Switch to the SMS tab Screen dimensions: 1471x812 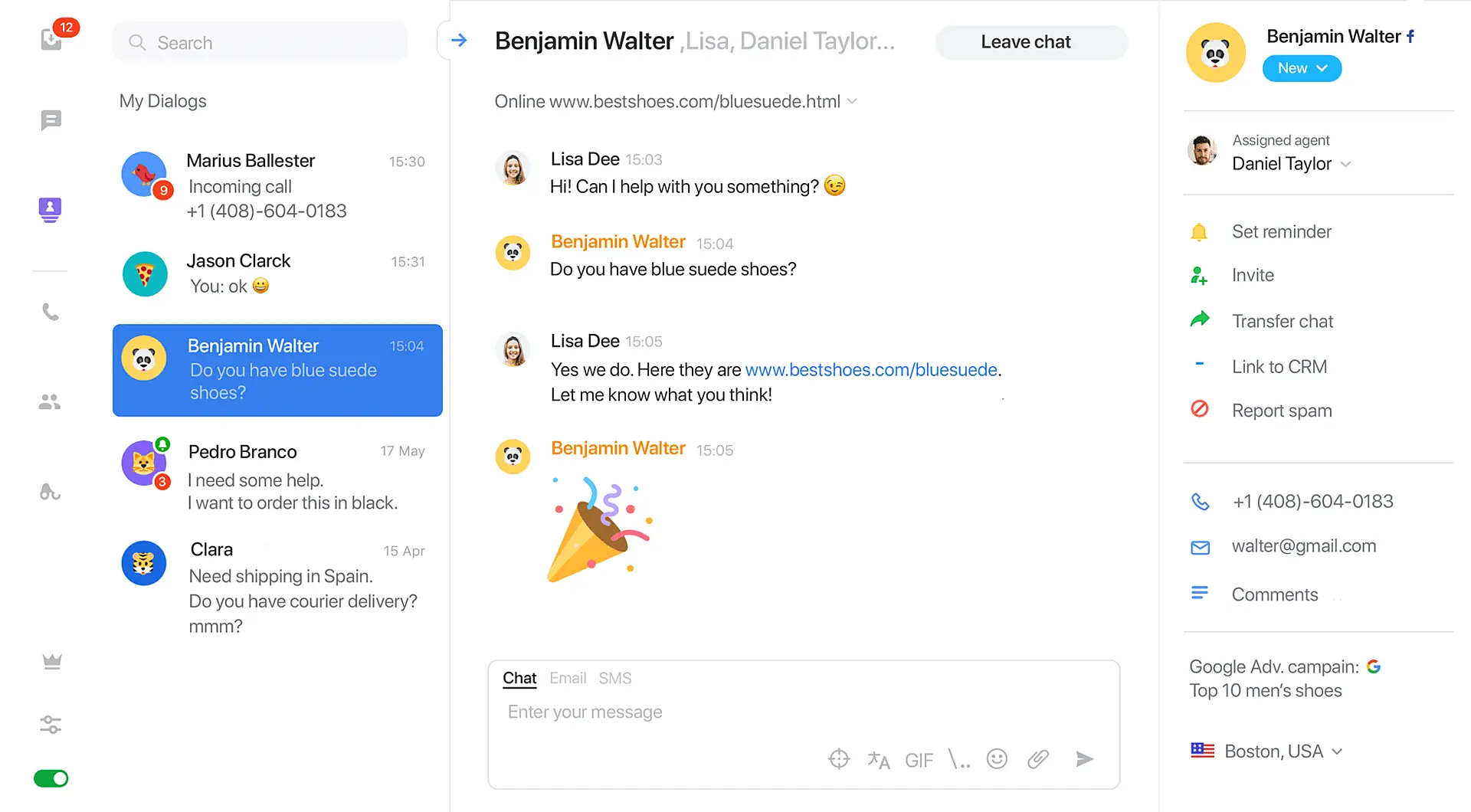pyautogui.click(x=614, y=678)
